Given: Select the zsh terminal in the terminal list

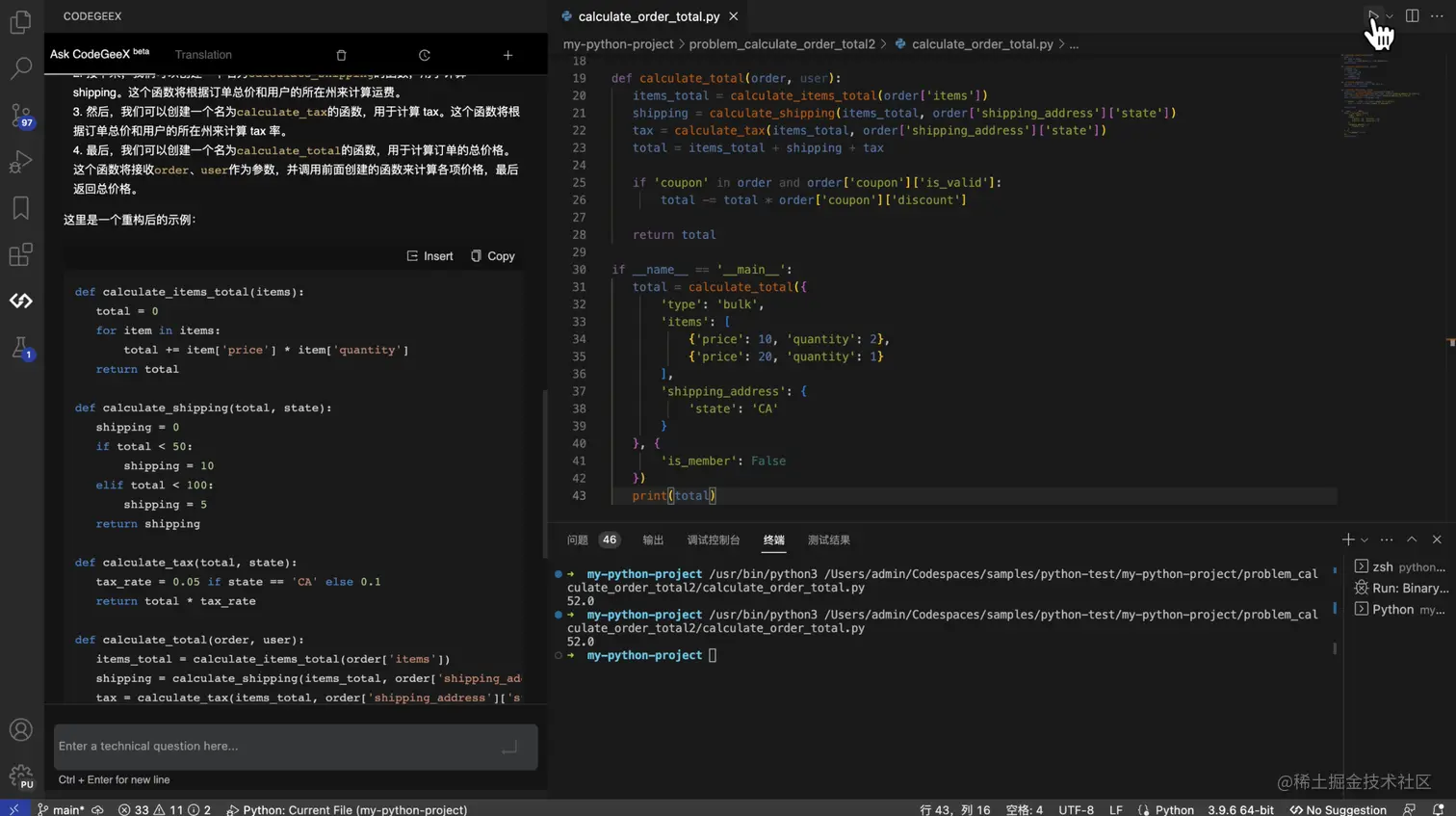Looking at the screenshot, I should tap(1400, 566).
